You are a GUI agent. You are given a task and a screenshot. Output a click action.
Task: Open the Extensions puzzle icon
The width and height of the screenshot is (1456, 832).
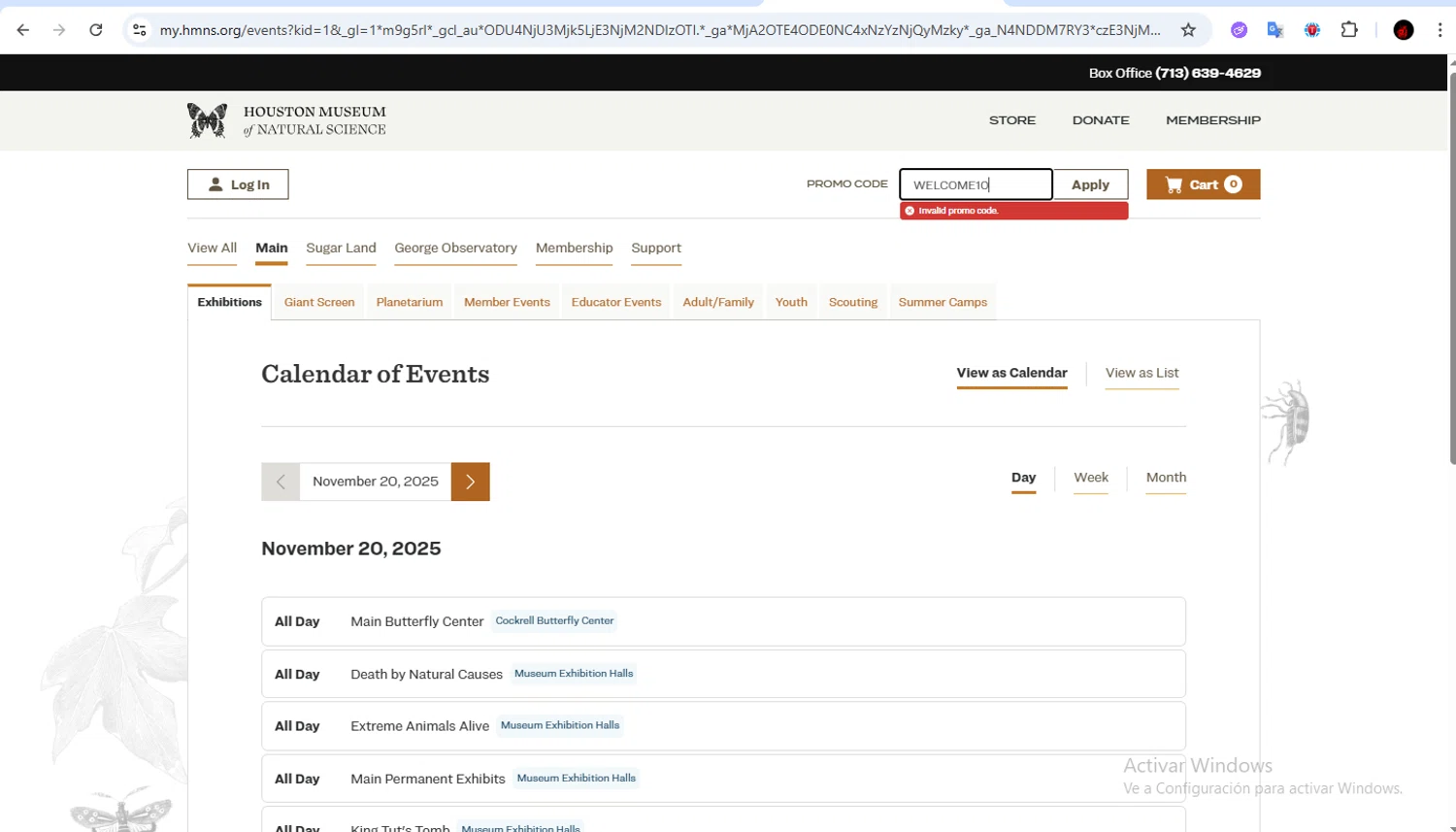coord(1349,30)
